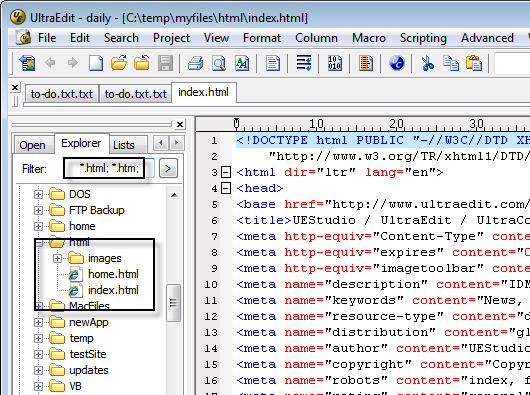Image resolution: width=530 pixels, height=395 pixels.
Task: Expand the images subfolder
Action: [x=57, y=258]
